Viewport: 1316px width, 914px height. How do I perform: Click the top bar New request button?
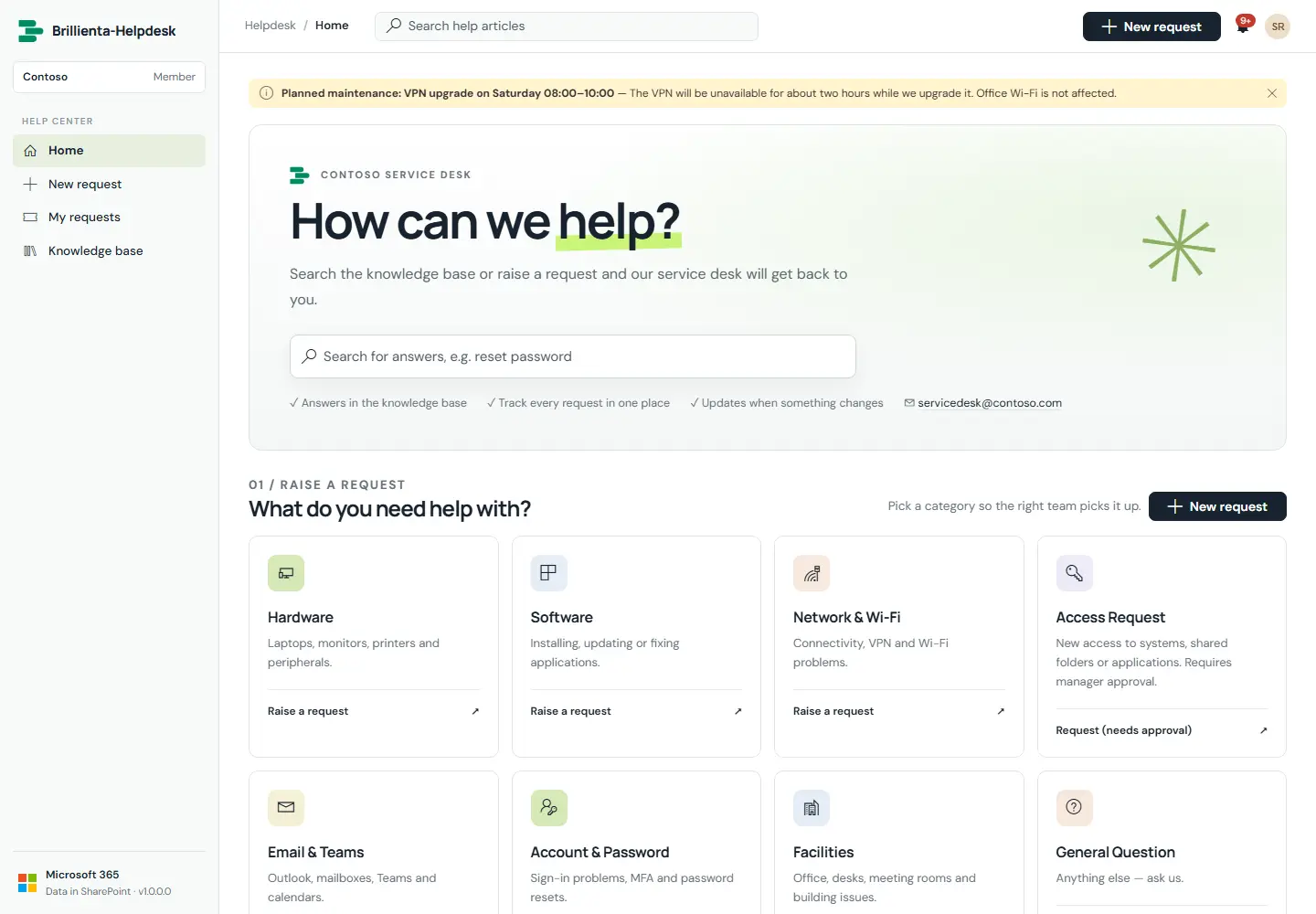click(1151, 27)
